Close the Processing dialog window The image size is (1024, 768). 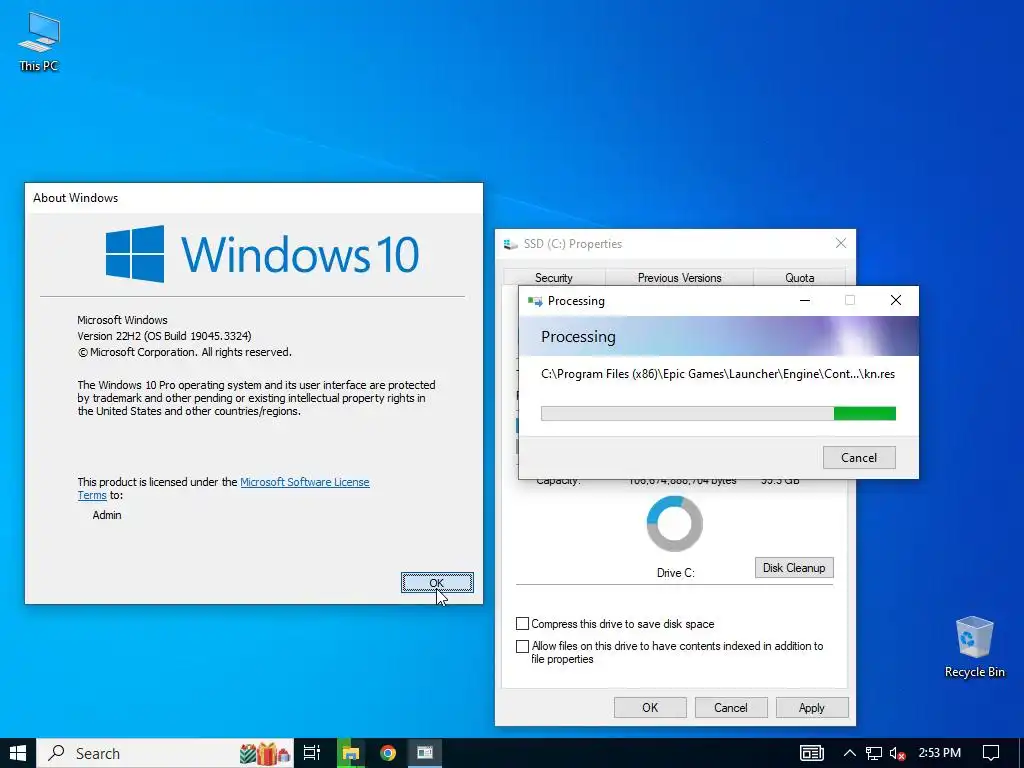click(x=896, y=300)
